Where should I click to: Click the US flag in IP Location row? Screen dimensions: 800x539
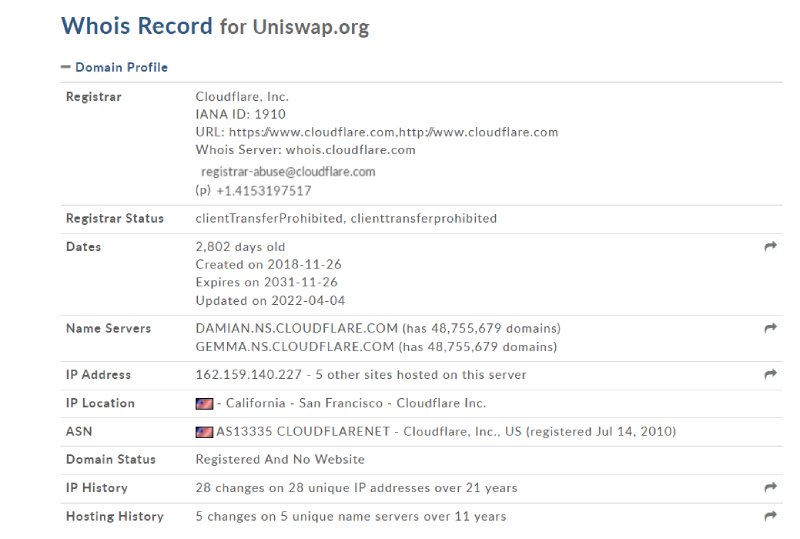pos(204,404)
